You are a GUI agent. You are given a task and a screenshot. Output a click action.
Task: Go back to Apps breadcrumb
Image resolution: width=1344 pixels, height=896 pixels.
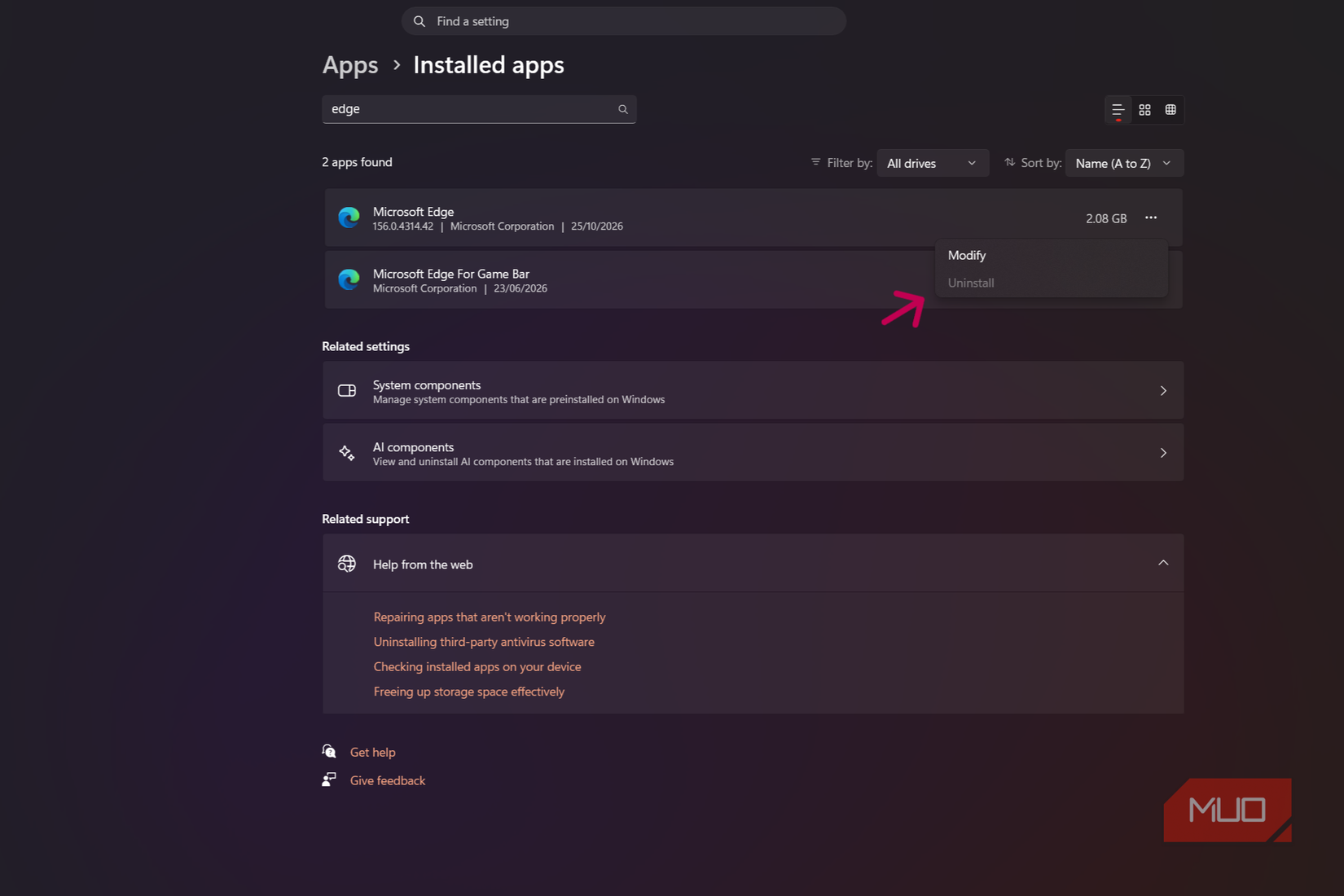click(x=350, y=65)
